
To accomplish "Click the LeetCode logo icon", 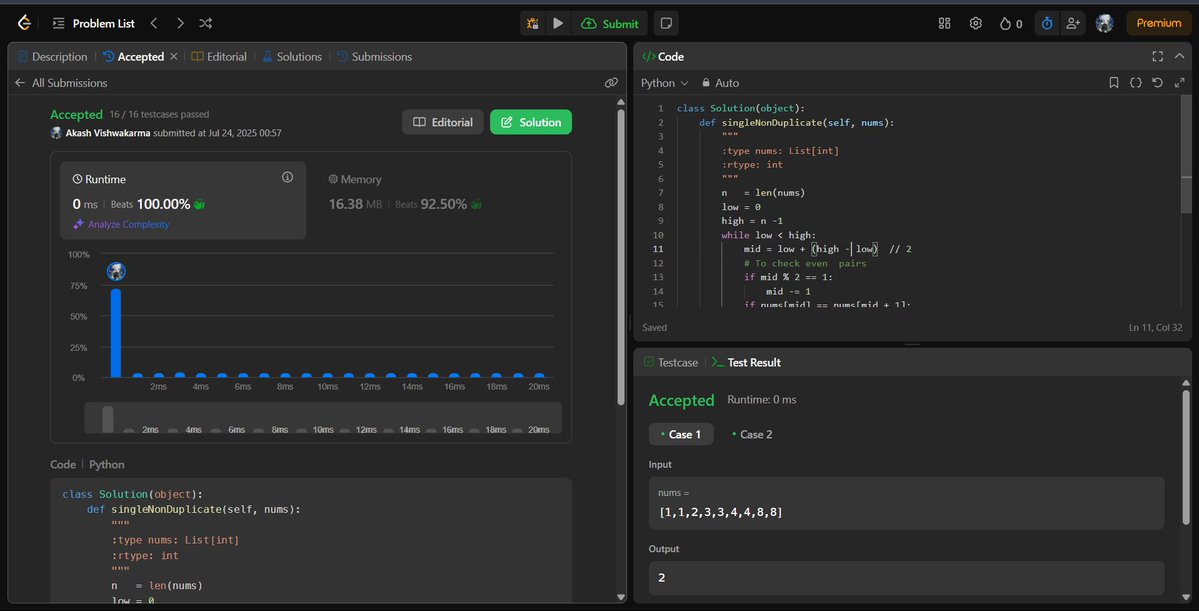I will pyautogui.click(x=24, y=23).
